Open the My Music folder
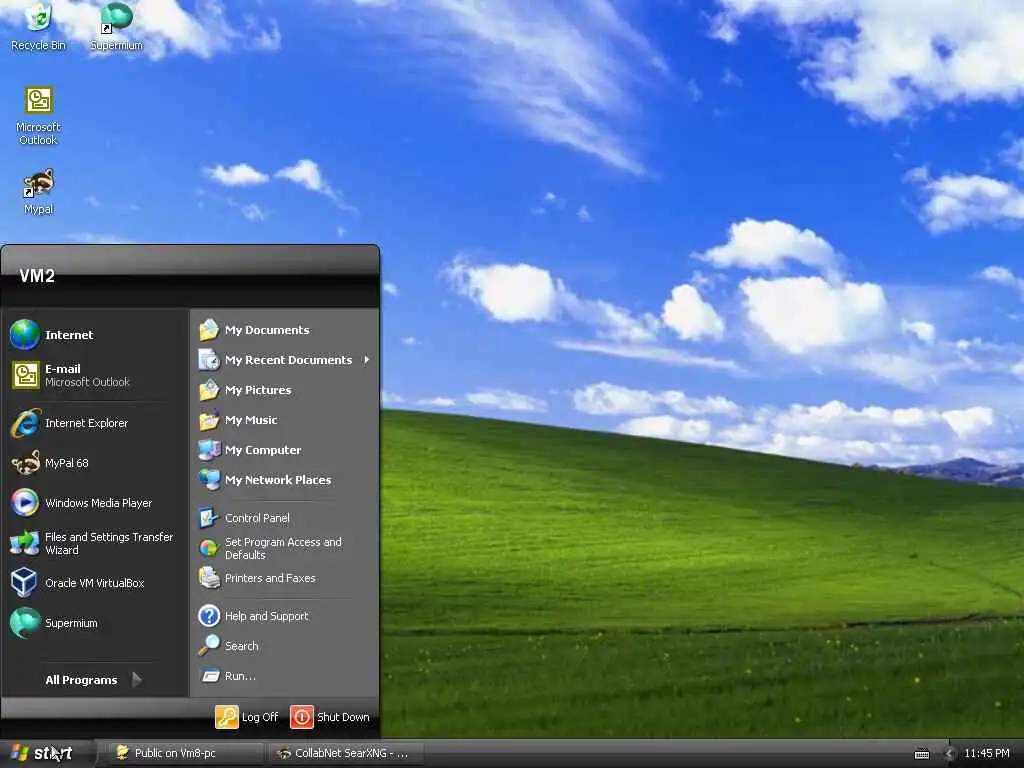The width and height of the screenshot is (1024, 768). [285, 421]
